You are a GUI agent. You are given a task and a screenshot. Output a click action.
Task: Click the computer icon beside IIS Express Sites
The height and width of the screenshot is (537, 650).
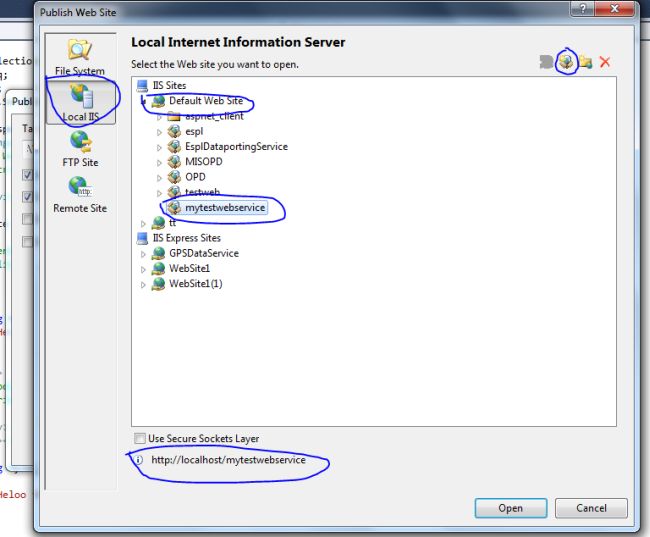142,238
